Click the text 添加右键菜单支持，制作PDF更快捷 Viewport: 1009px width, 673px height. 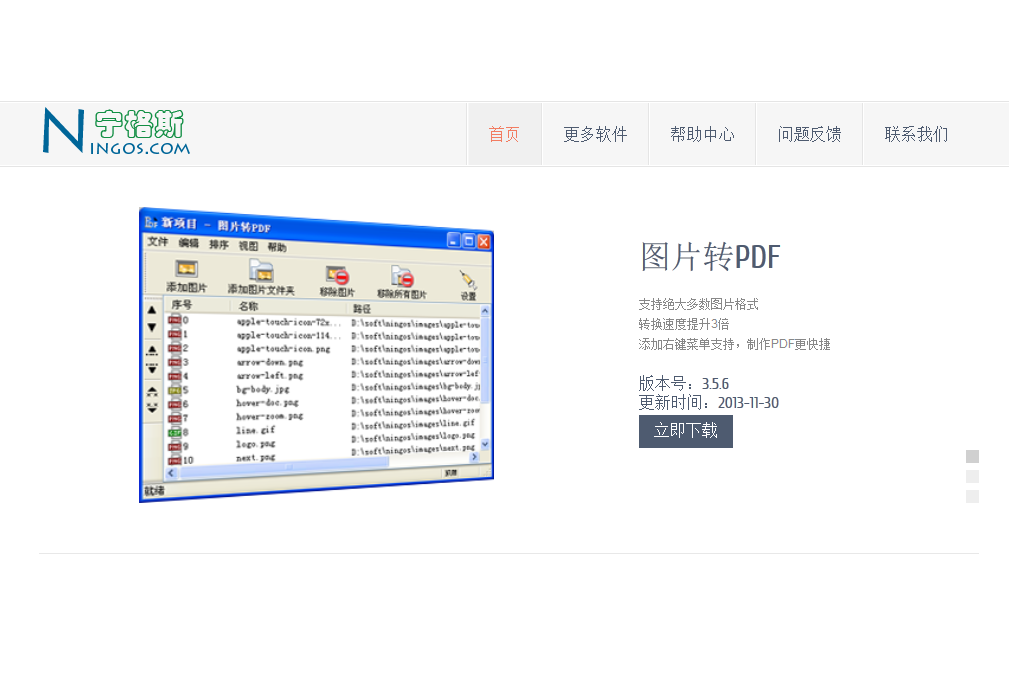(734, 344)
